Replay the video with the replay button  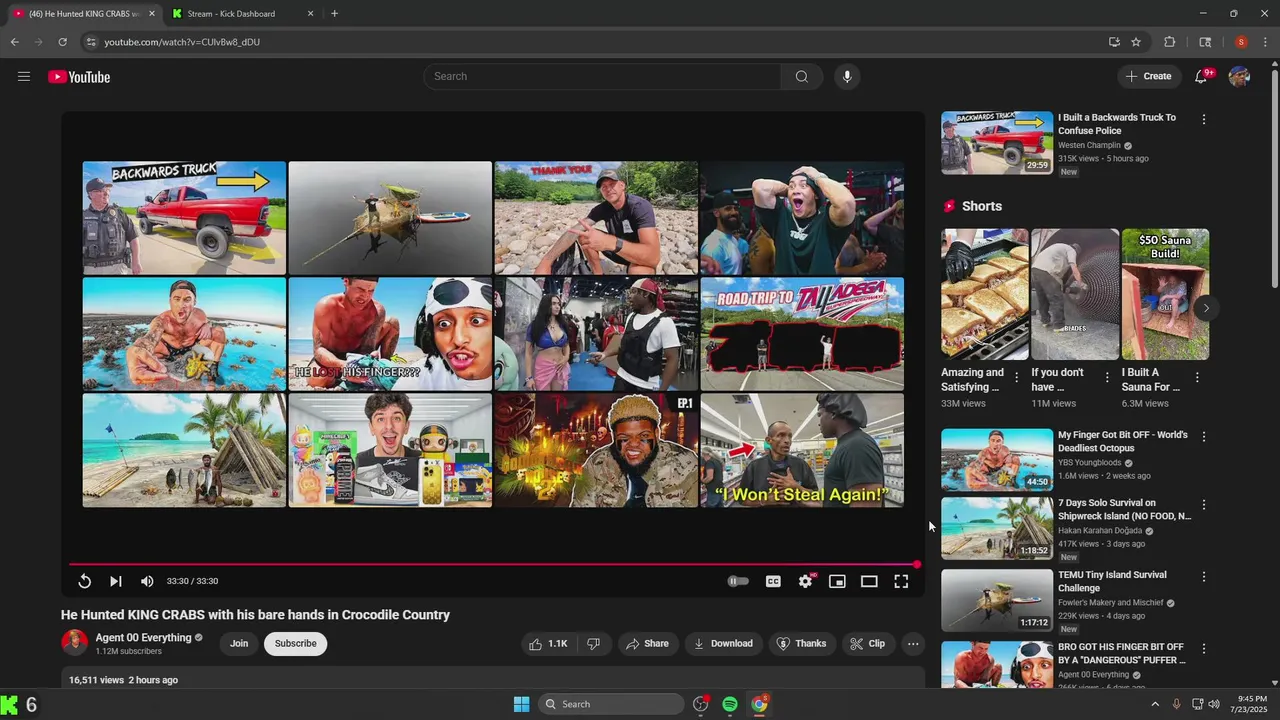click(85, 581)
